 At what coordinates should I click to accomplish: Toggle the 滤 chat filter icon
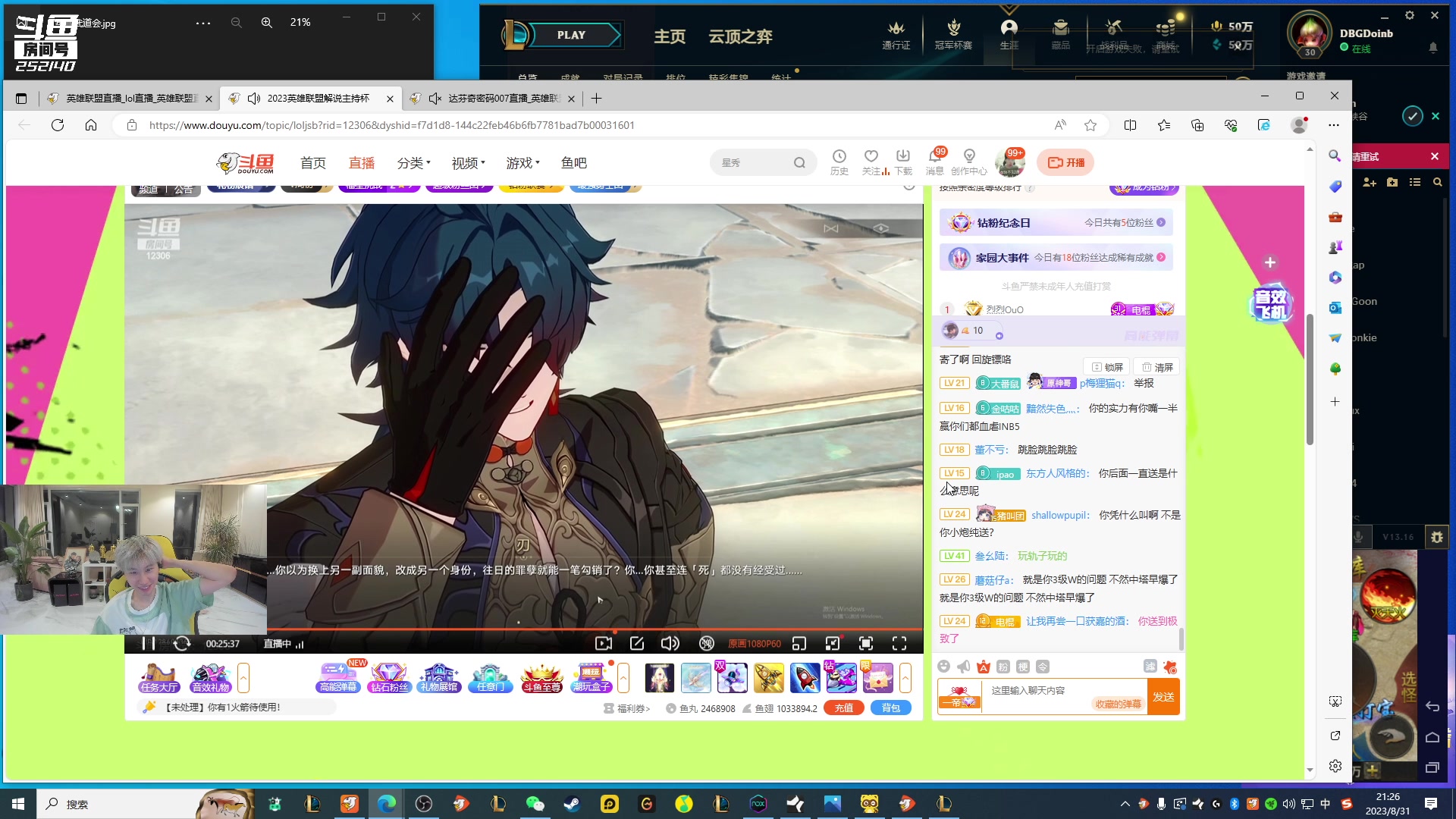(1150, 667)
